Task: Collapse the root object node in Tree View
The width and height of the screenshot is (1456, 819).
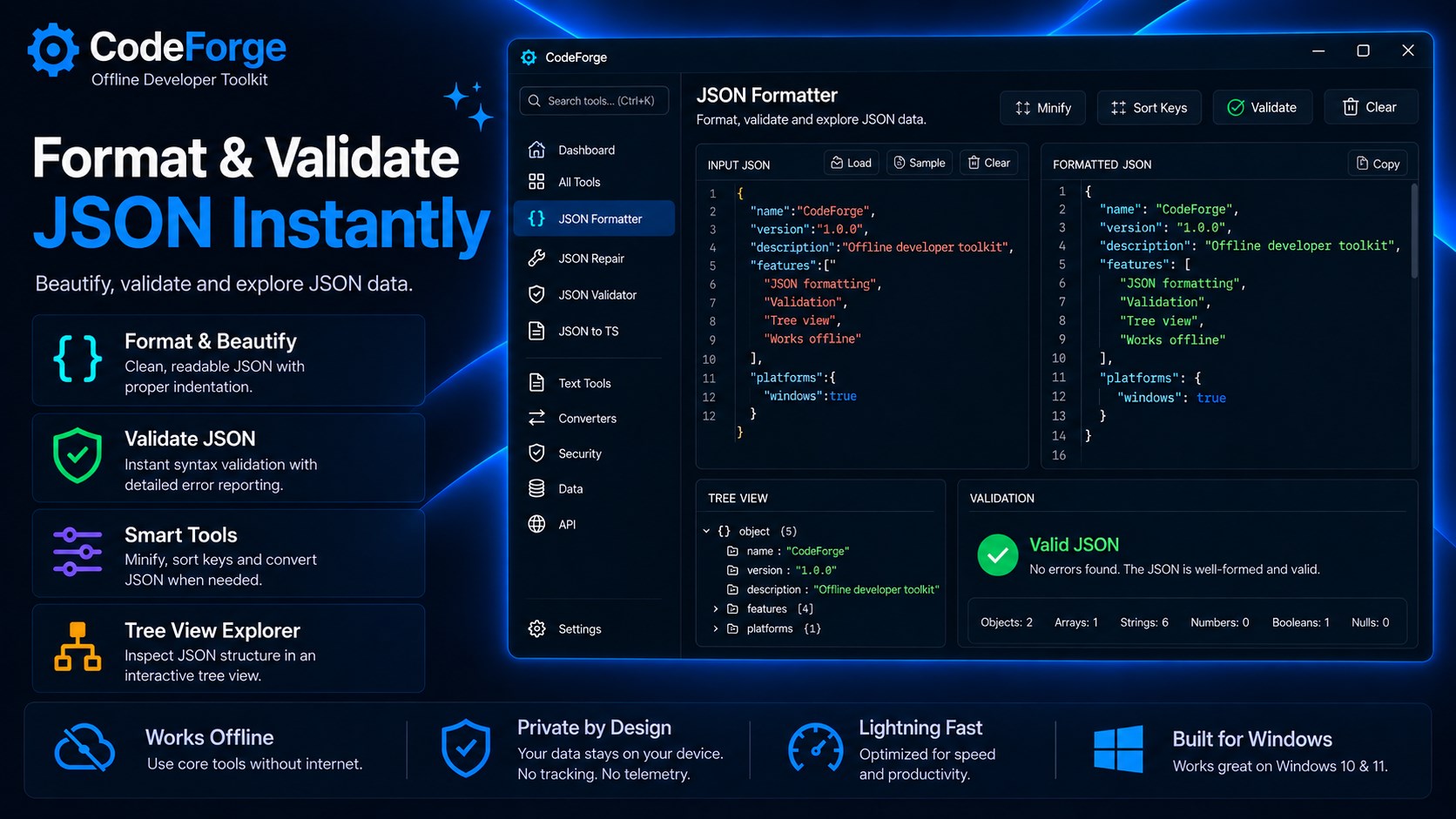Action: pyautogui.click(x=706, y=531)
